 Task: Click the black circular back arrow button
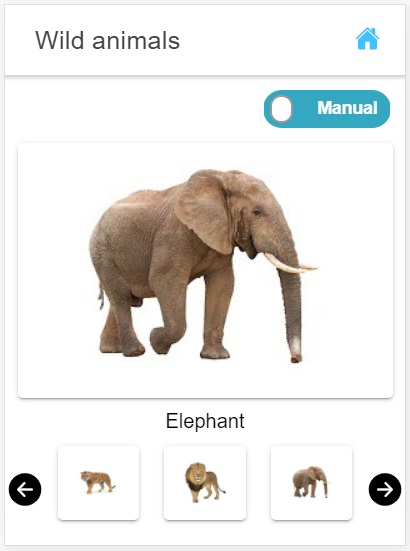[x=25, y=489]
